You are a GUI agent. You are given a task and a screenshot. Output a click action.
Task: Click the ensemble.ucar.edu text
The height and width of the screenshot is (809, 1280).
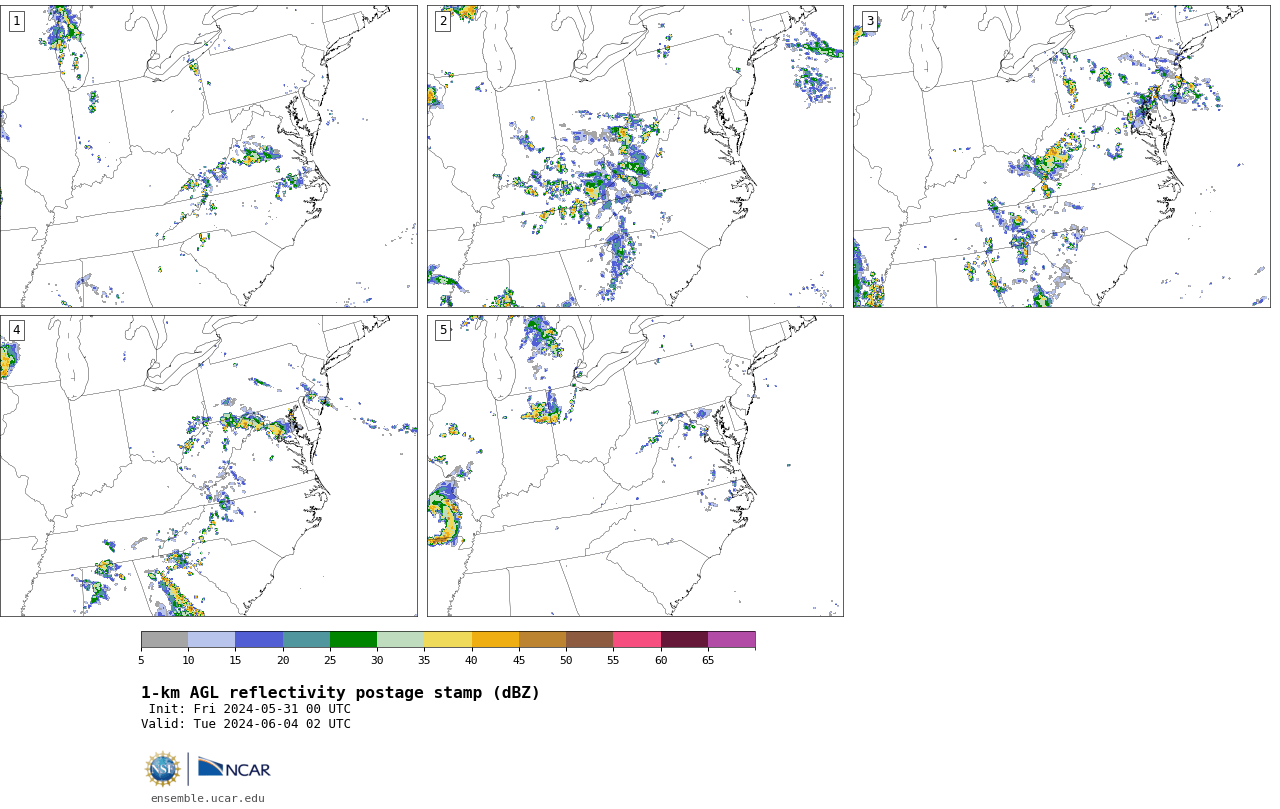click(208, 798)
